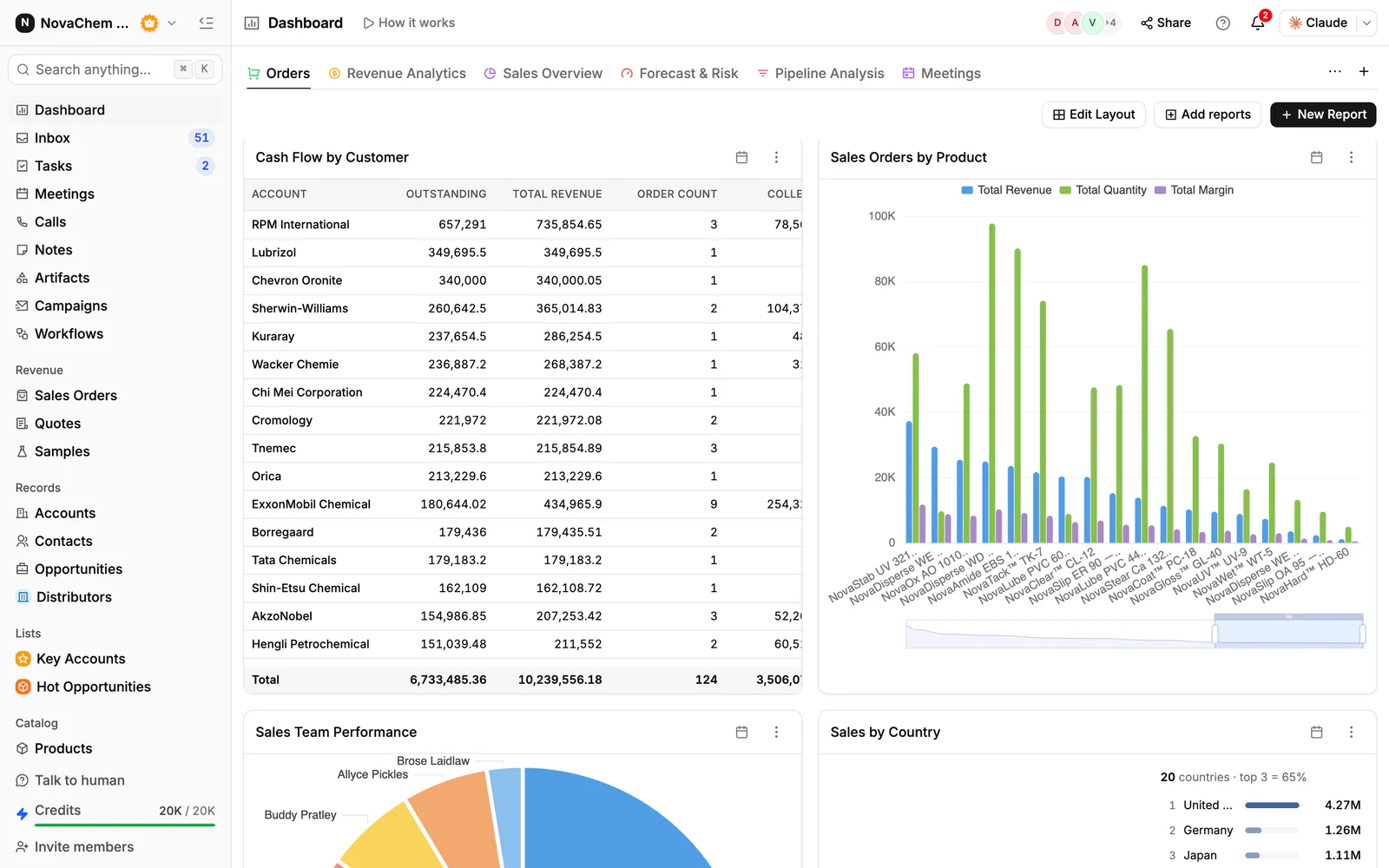Open Accounts under Records
1389x868 pixels.
tap(115, 513)
